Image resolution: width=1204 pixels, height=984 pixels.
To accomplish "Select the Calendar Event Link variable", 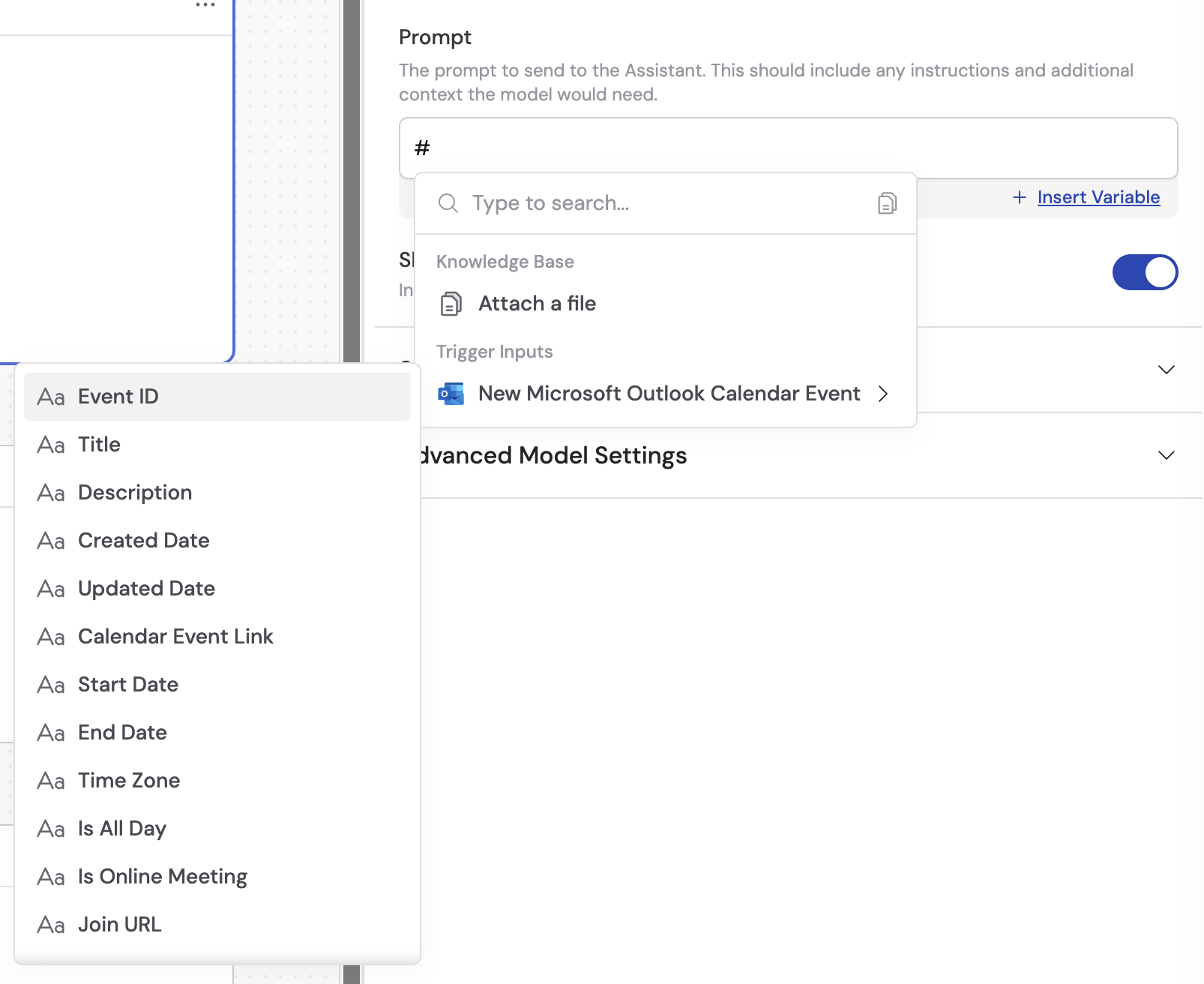I will [x=175, y=636].
